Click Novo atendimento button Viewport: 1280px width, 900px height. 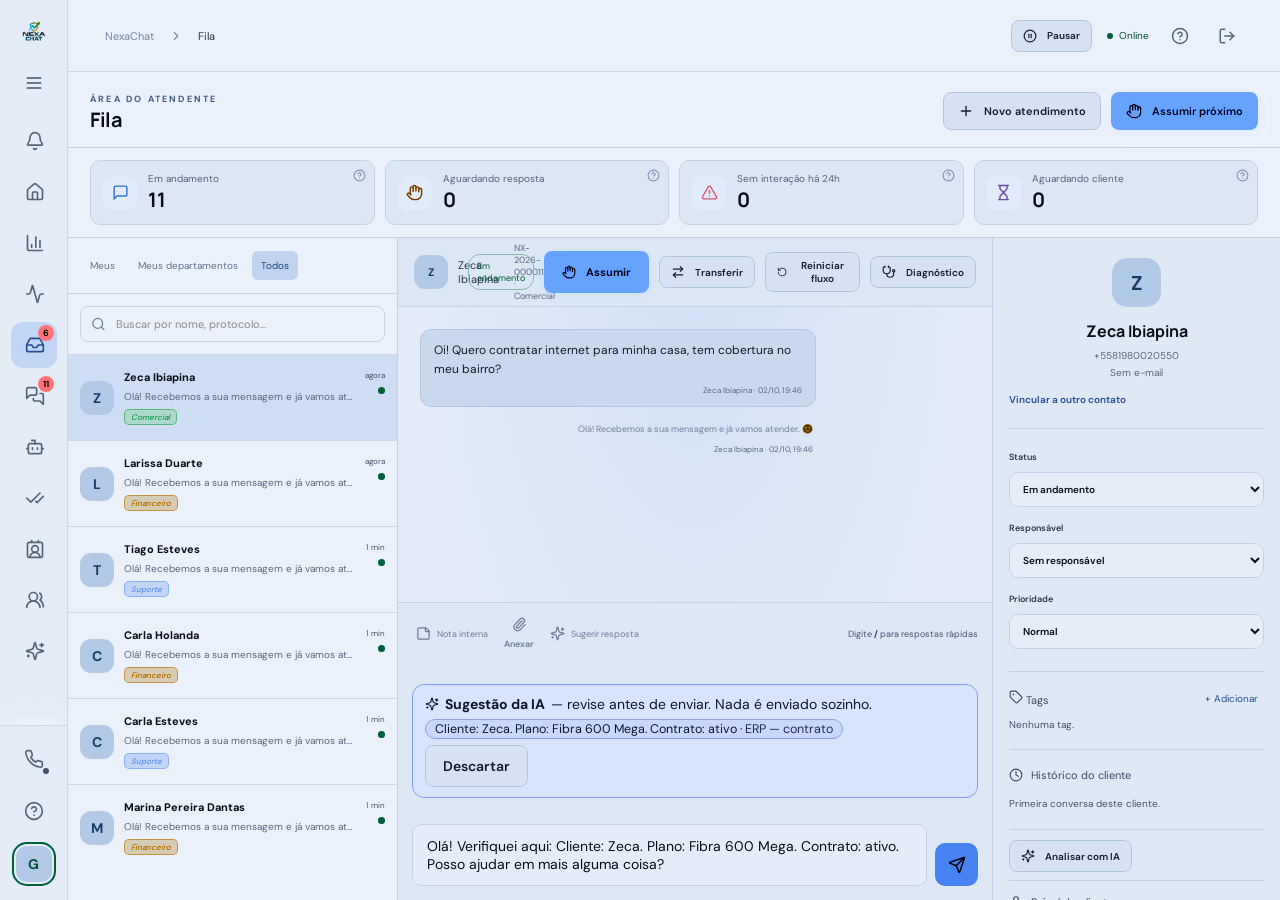tap(1022, 111)
